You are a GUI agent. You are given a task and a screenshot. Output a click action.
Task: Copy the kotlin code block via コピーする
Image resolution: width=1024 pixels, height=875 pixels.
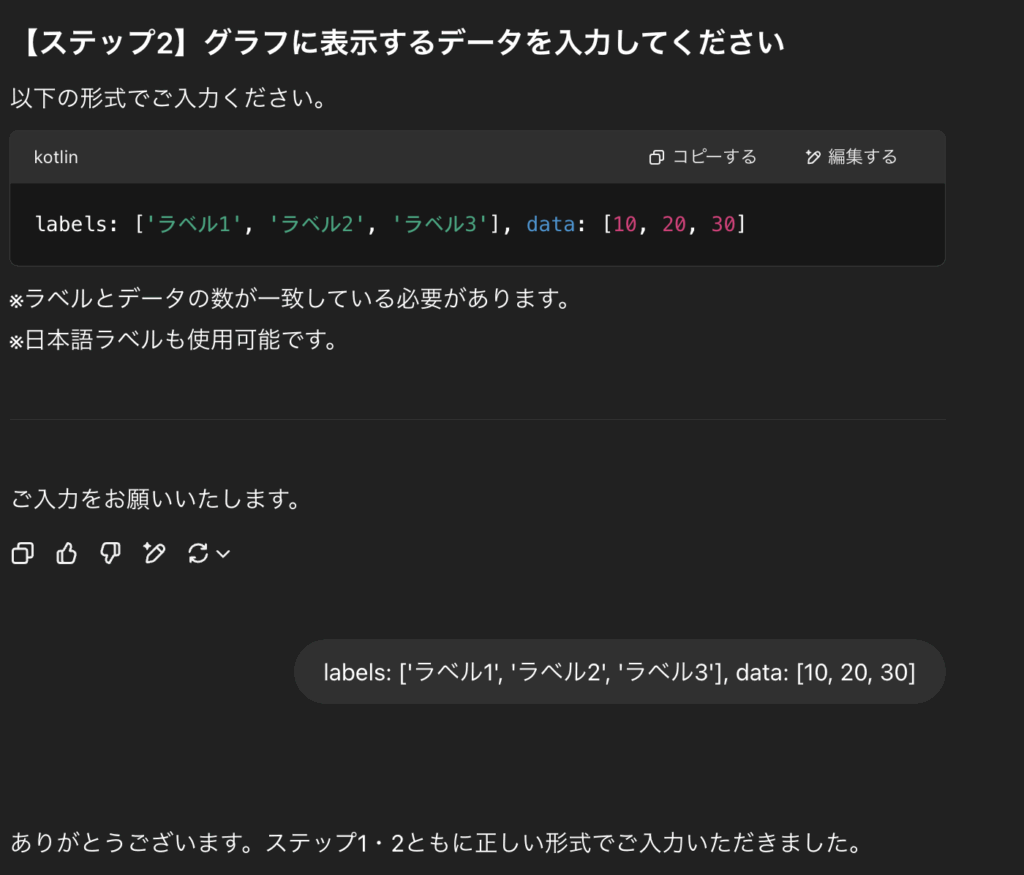click(x=703, y=157)
